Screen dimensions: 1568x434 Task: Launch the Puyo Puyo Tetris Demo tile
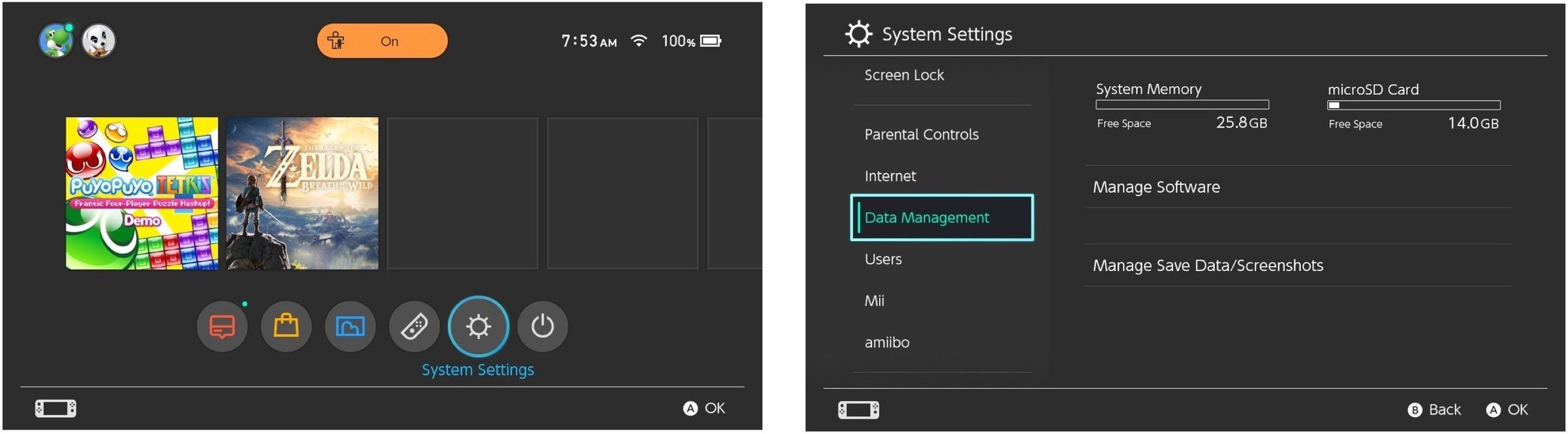click(x=142, y=193)
